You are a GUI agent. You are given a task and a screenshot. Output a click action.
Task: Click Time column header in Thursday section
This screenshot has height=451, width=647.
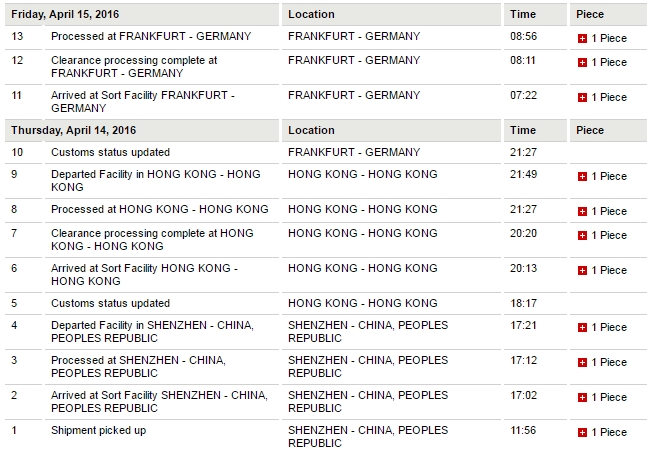click(523, 130)
